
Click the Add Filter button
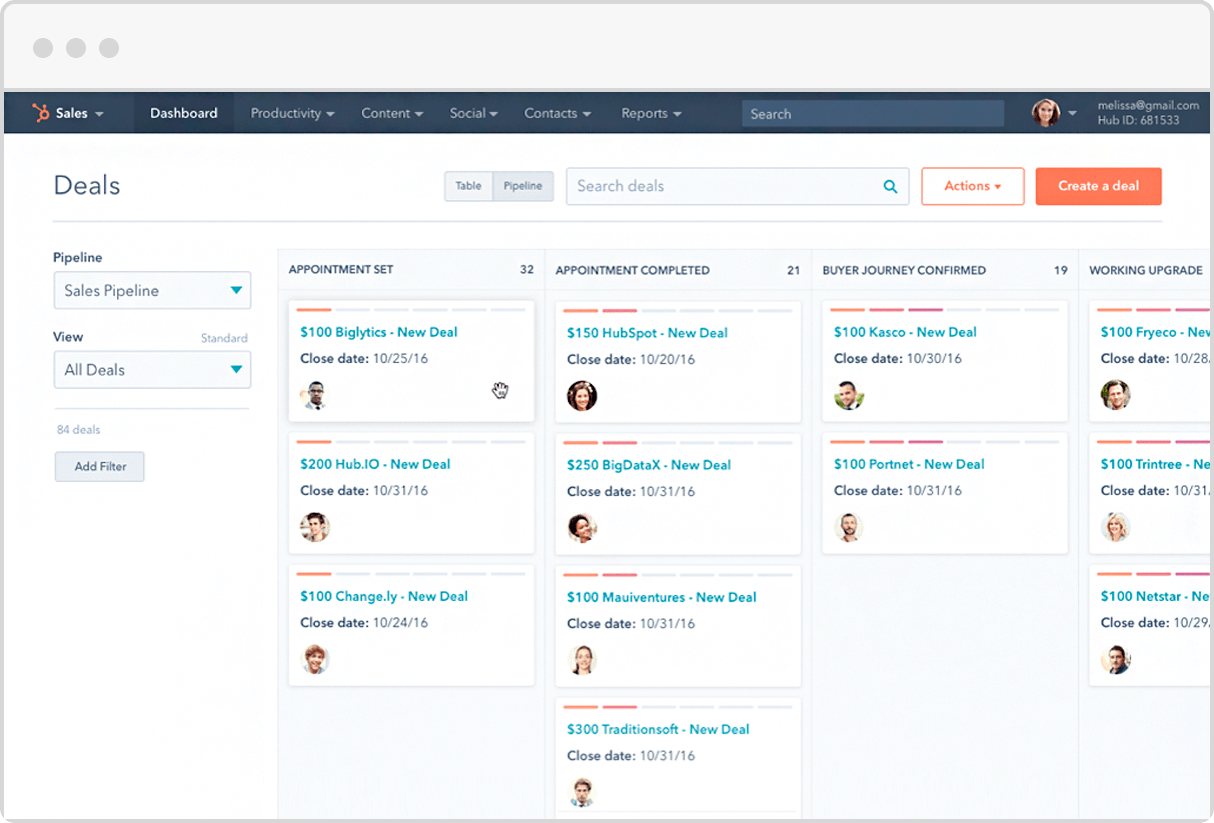99,466
